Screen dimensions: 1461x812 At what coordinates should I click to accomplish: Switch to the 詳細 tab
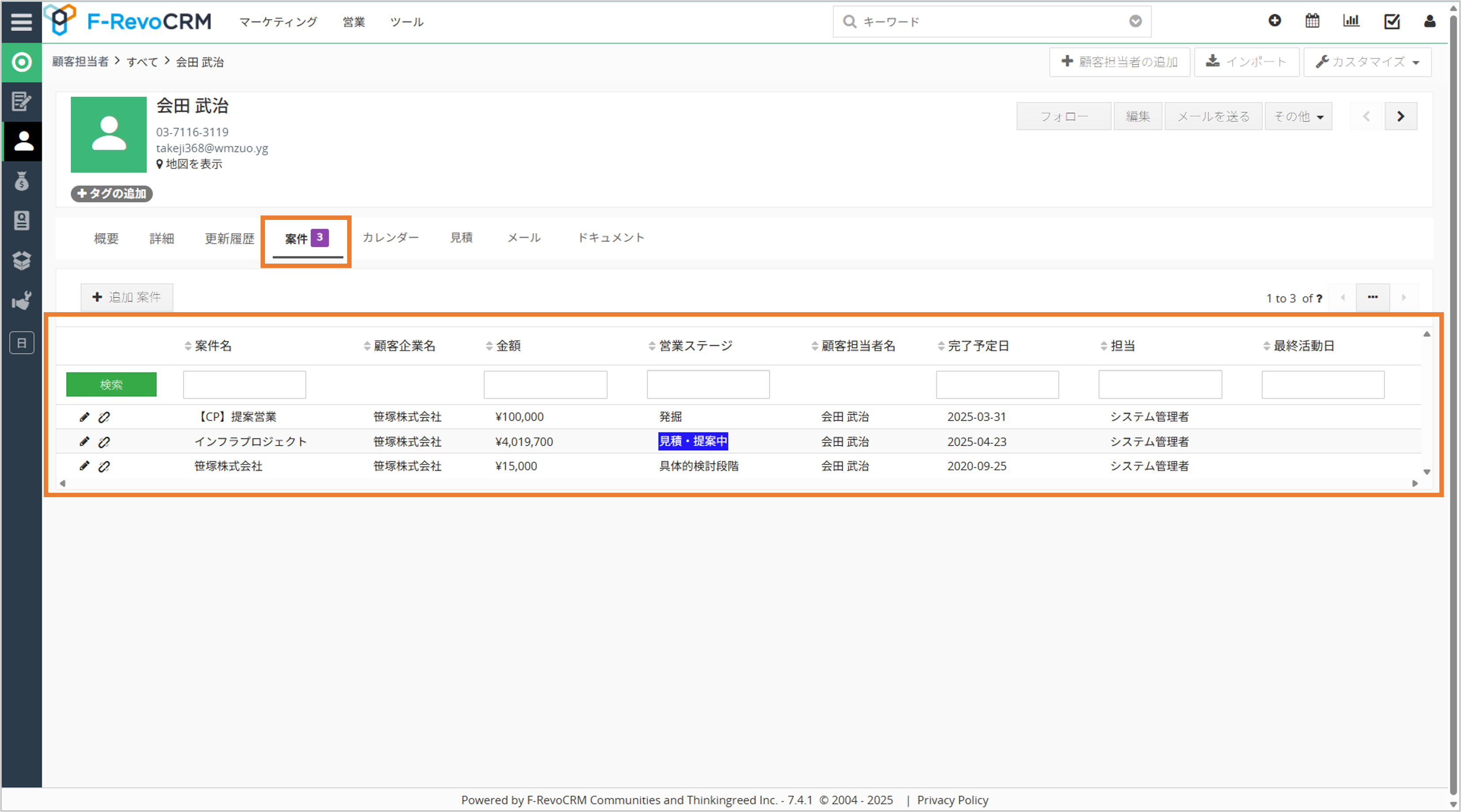162,238
